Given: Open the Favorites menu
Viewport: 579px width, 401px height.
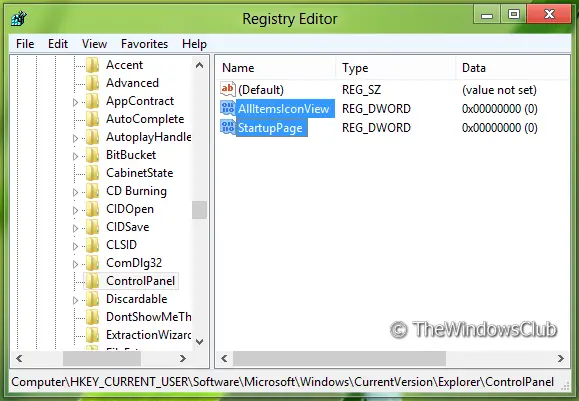Looking at the screenshot, I should [x=144, y=44].
